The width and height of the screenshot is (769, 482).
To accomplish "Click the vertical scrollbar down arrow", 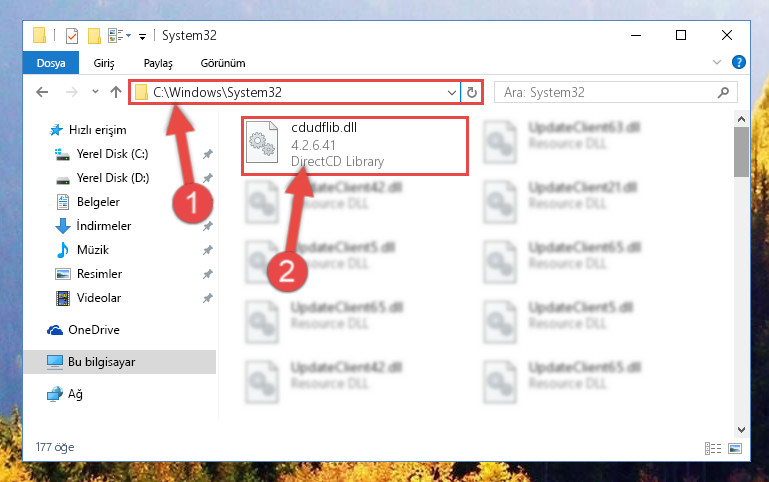I will [x=741, y=430].
